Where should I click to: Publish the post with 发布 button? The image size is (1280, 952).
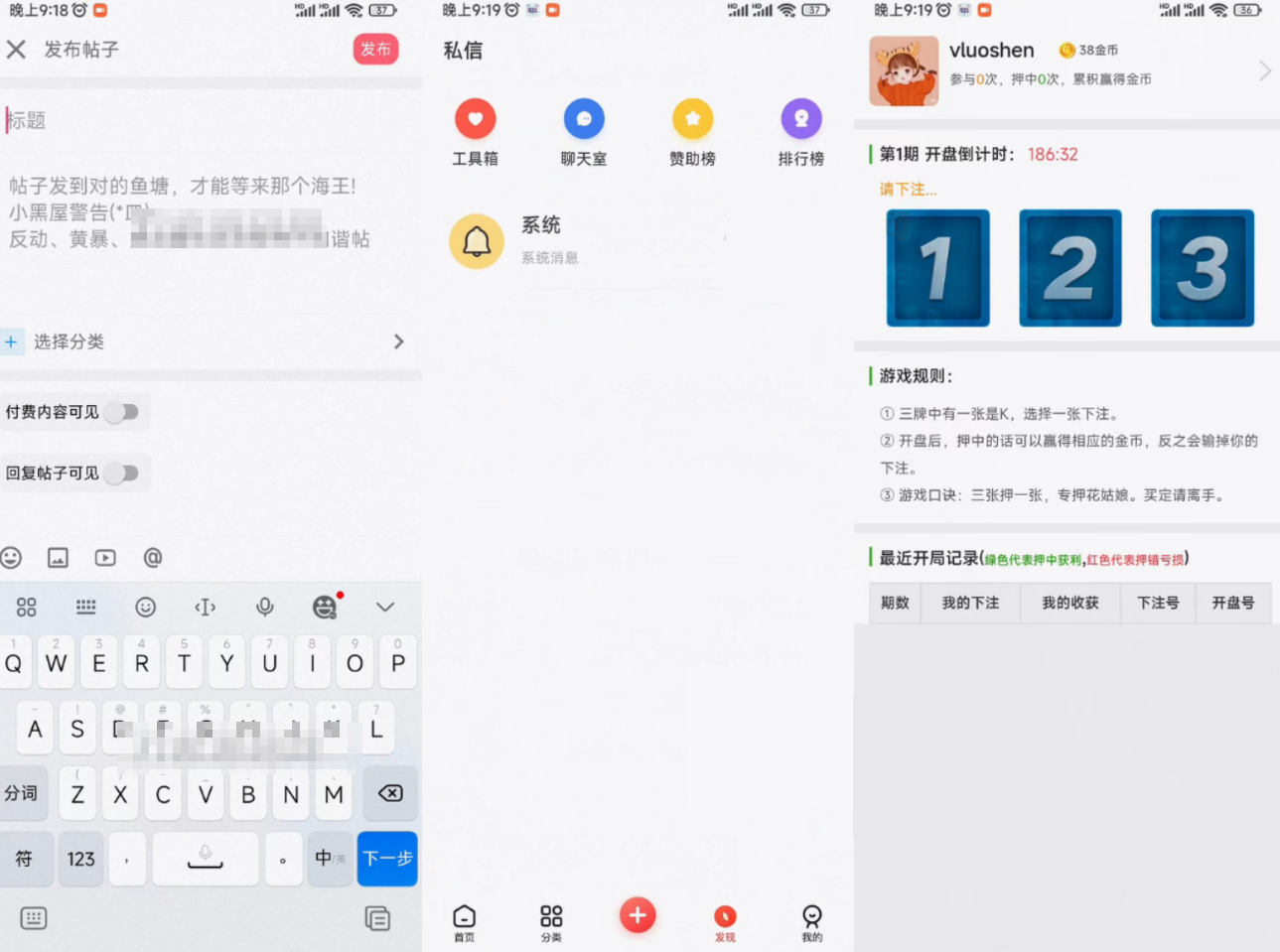point(375,49)
